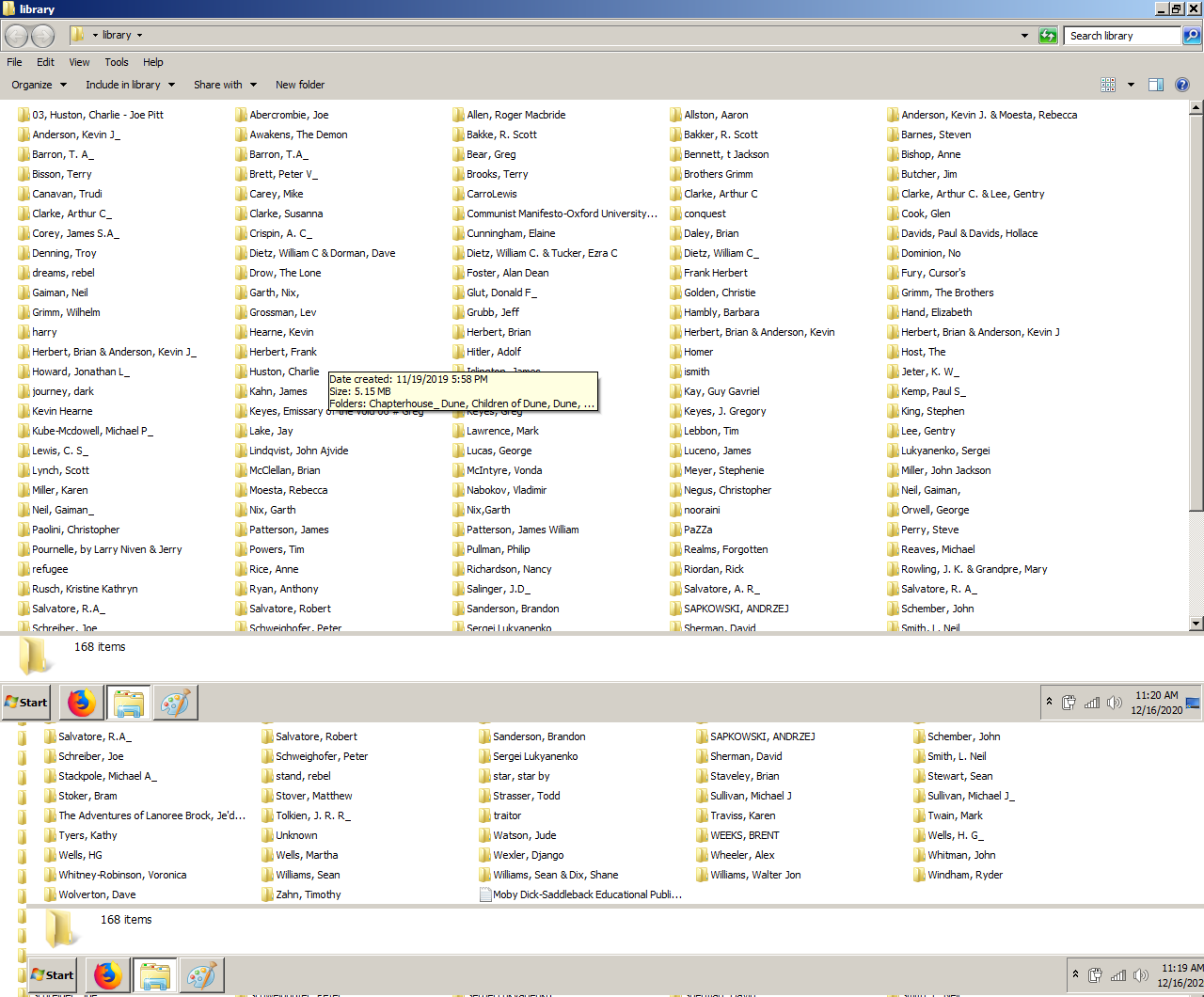Select the Rowling, J. K. & Grandpre, Mary folder
1204x997 pixels.
tap(968, 569)
